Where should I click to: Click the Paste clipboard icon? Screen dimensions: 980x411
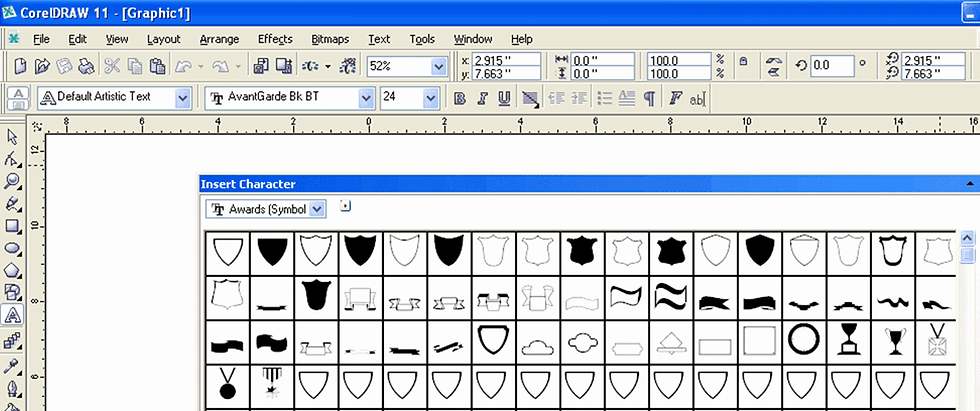pyautogui.click(x=158, y=66)
